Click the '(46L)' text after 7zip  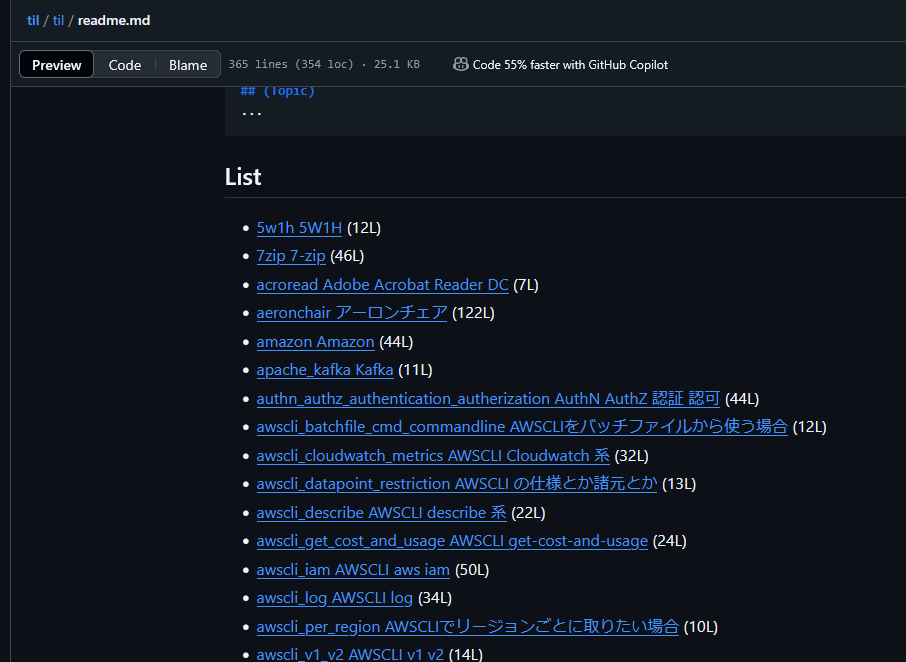click(347, 256)
